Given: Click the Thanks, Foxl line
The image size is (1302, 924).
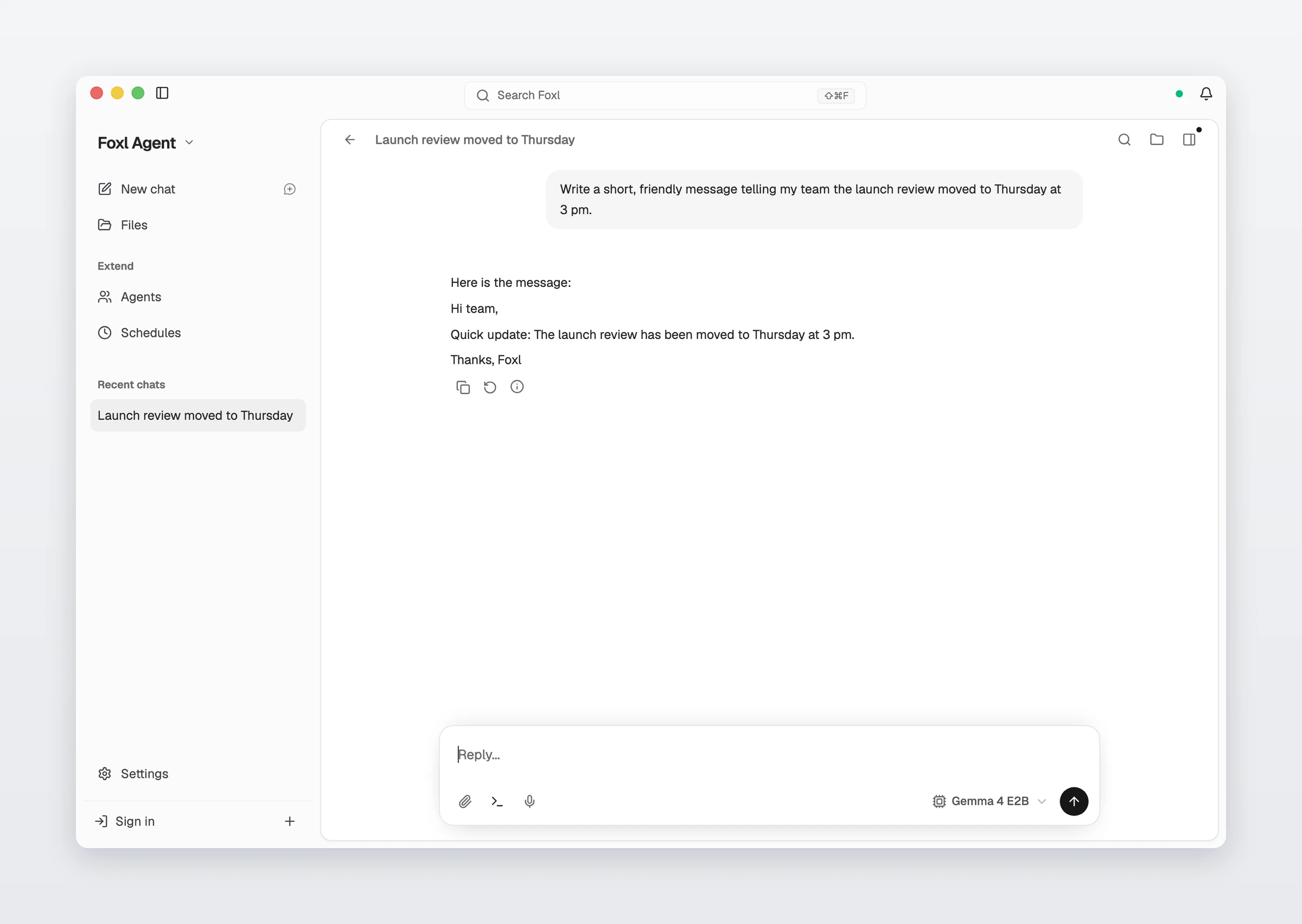Looking at the screenshot, I should click(486, 360).
